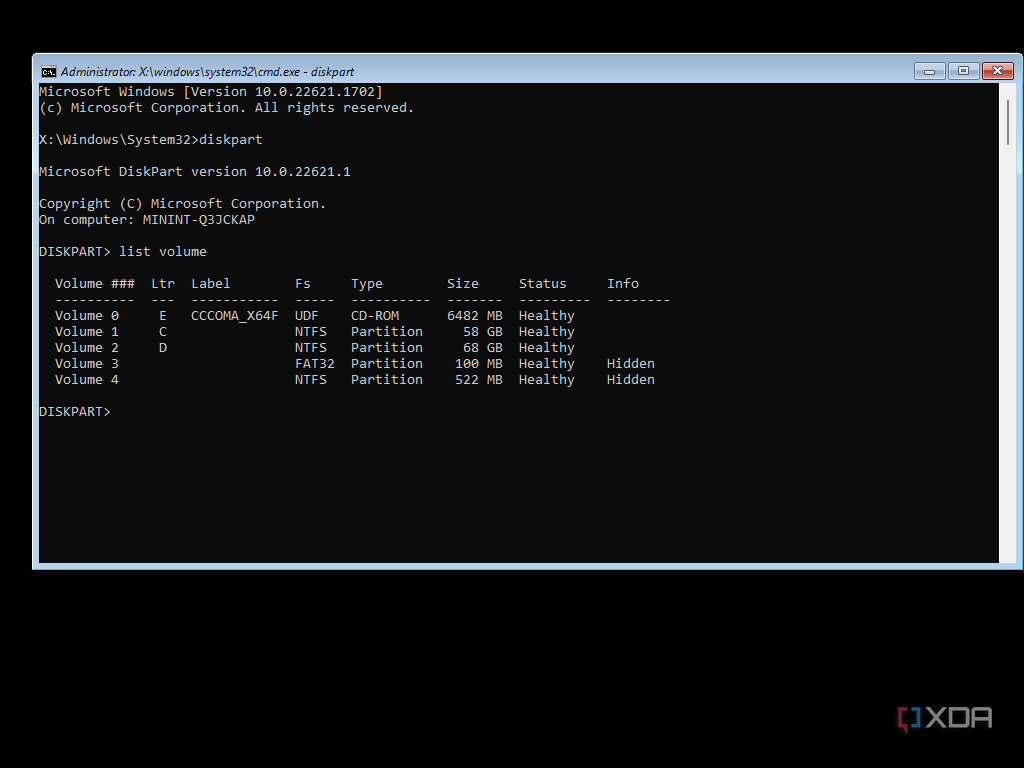Click the CCCOMA_X64F volume label
The height and width of the screenshot is (768, 1024).
[x=234, y=316]
